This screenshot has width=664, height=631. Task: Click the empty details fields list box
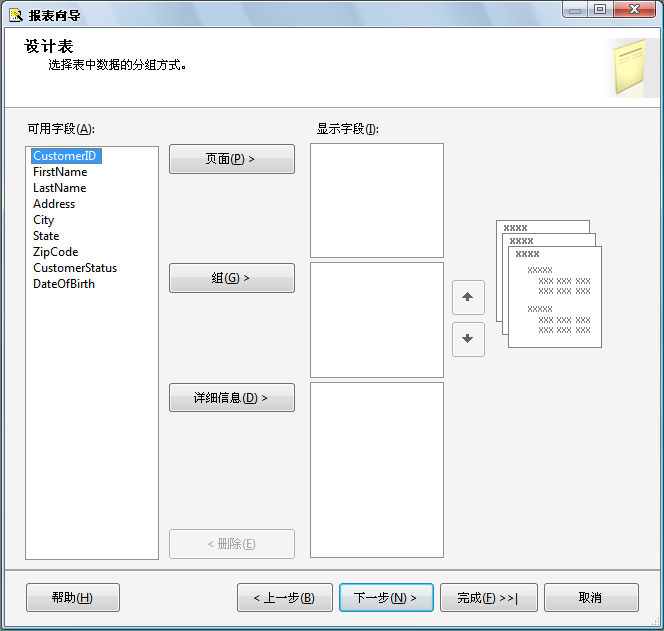[377, 470]
